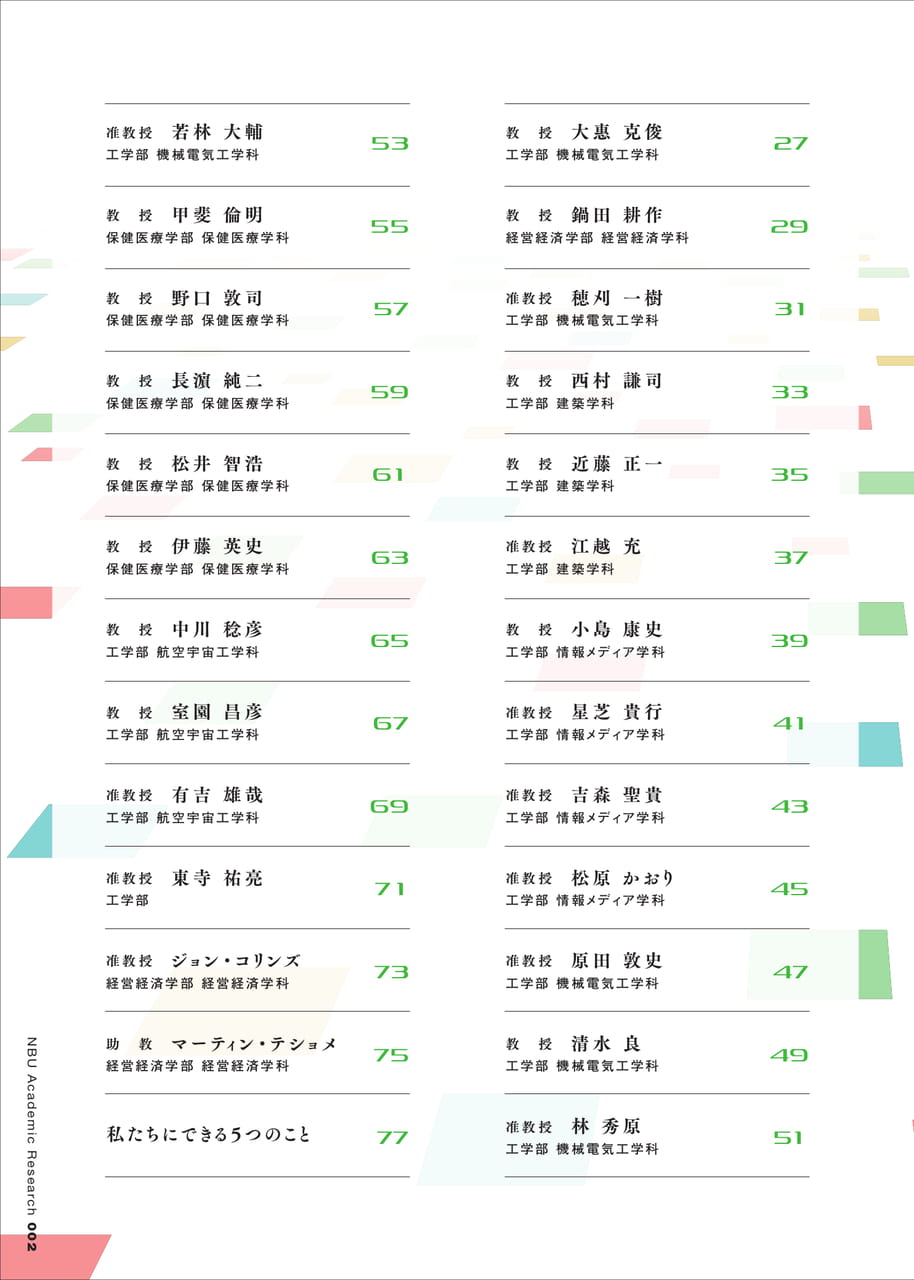Jump to page 65 for 中川 稔彦
914x1280 pixels.
tap(390, 641)
